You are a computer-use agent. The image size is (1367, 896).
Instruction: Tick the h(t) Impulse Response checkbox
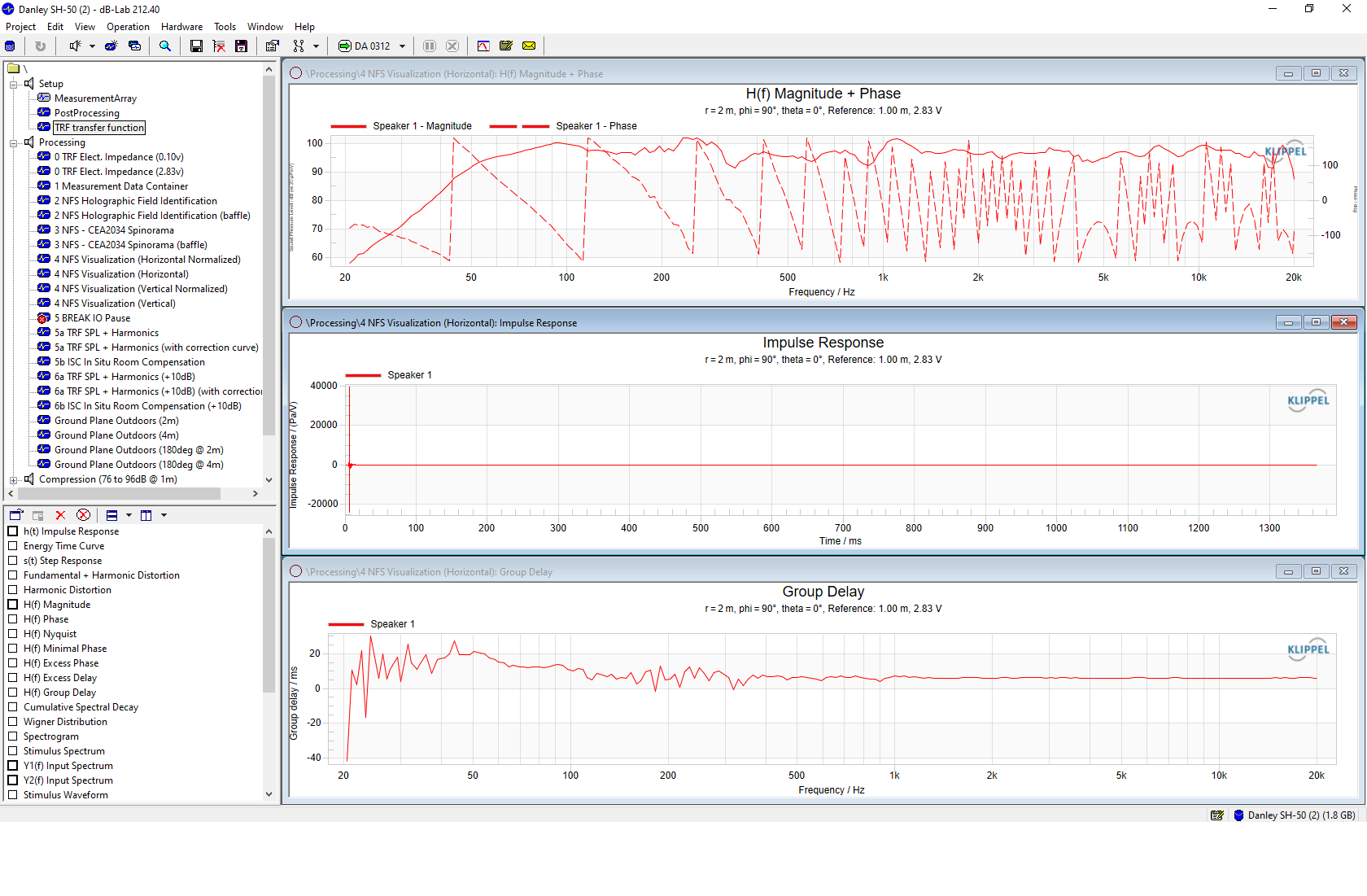[x=13, y=531]
